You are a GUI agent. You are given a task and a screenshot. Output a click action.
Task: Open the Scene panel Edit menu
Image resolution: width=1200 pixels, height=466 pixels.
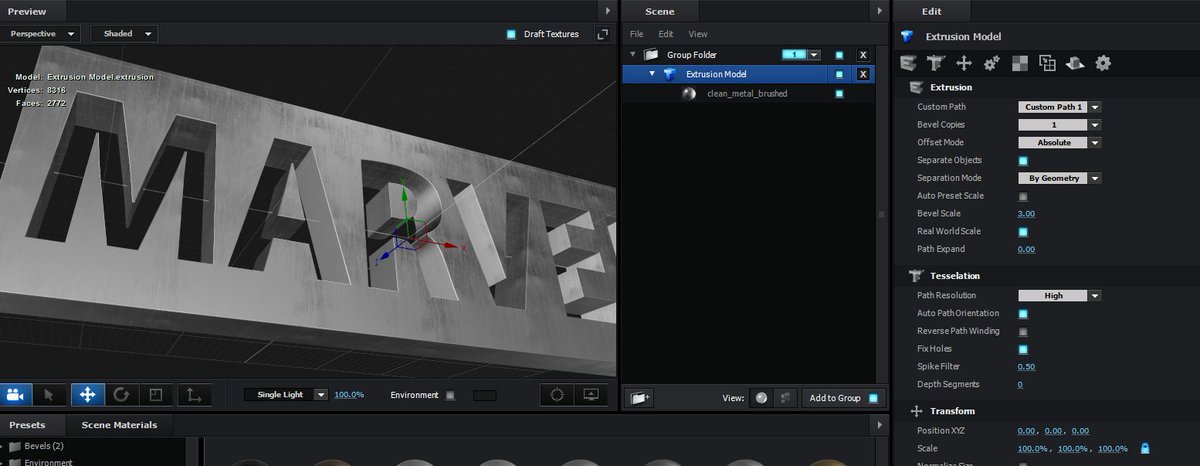point(666,34)
